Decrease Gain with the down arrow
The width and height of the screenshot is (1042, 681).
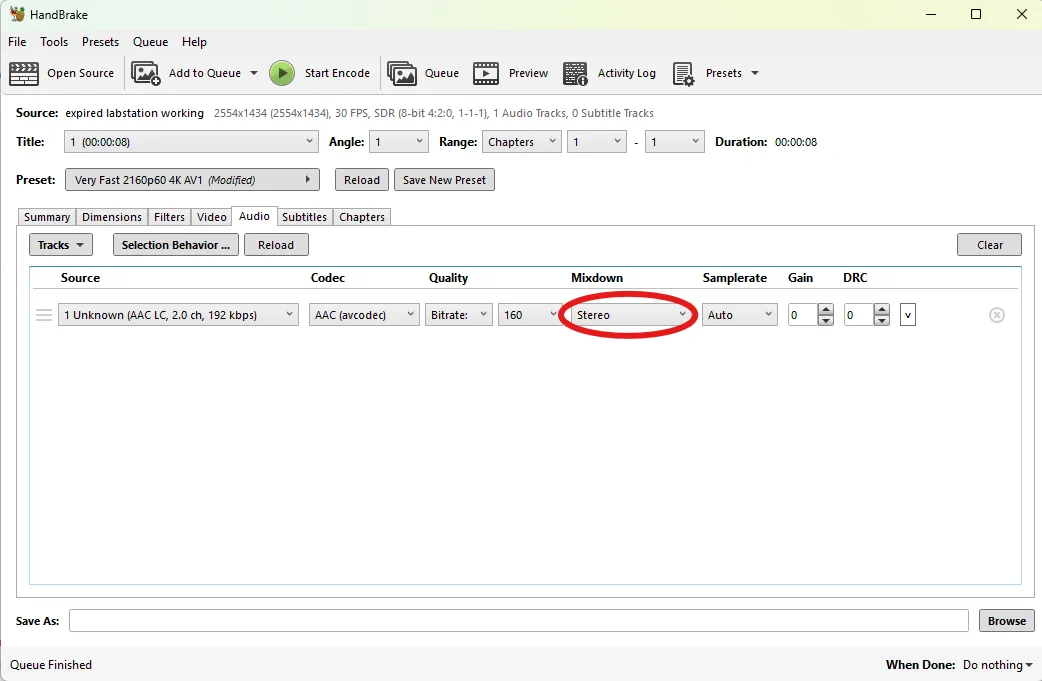[x=825, y=320]
